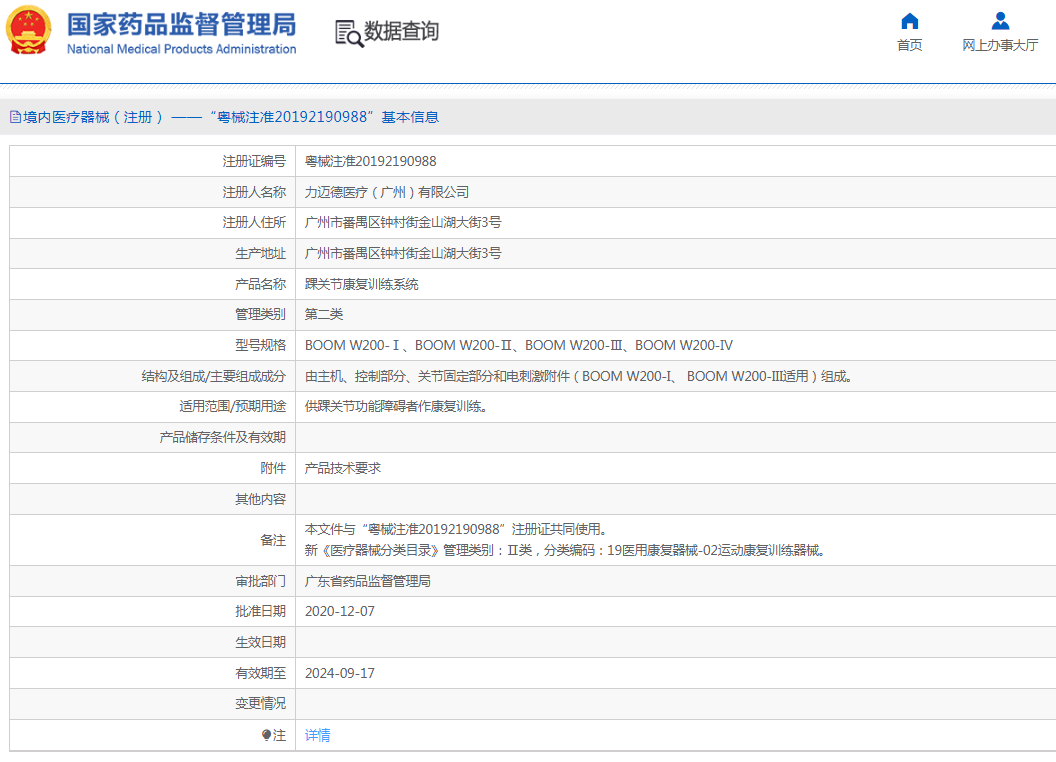This screenshot has width=1056, height=762.
Task: Click the 审批部门 row label
Action: pyautogui.click(x=260, y=581)
